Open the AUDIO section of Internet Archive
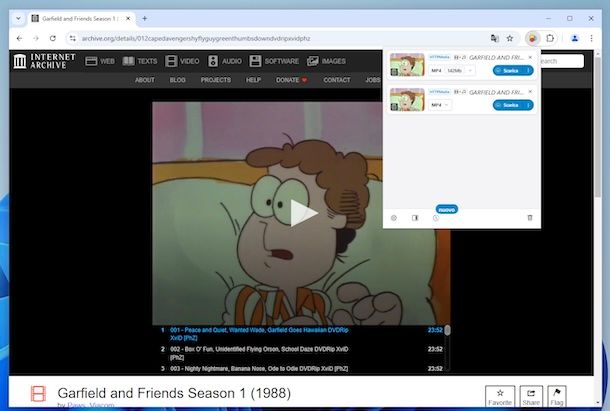The height and width of the screenshot is (411, 610). point(225,61)
